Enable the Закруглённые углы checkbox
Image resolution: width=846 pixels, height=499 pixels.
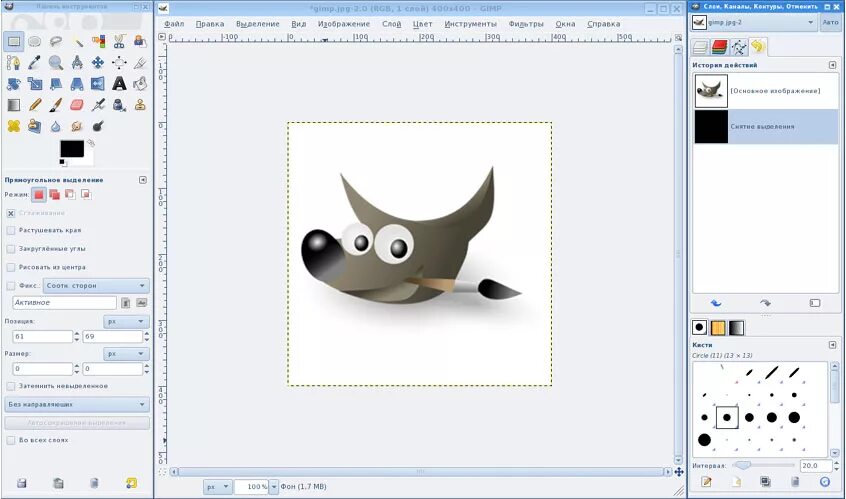[10, 249]
